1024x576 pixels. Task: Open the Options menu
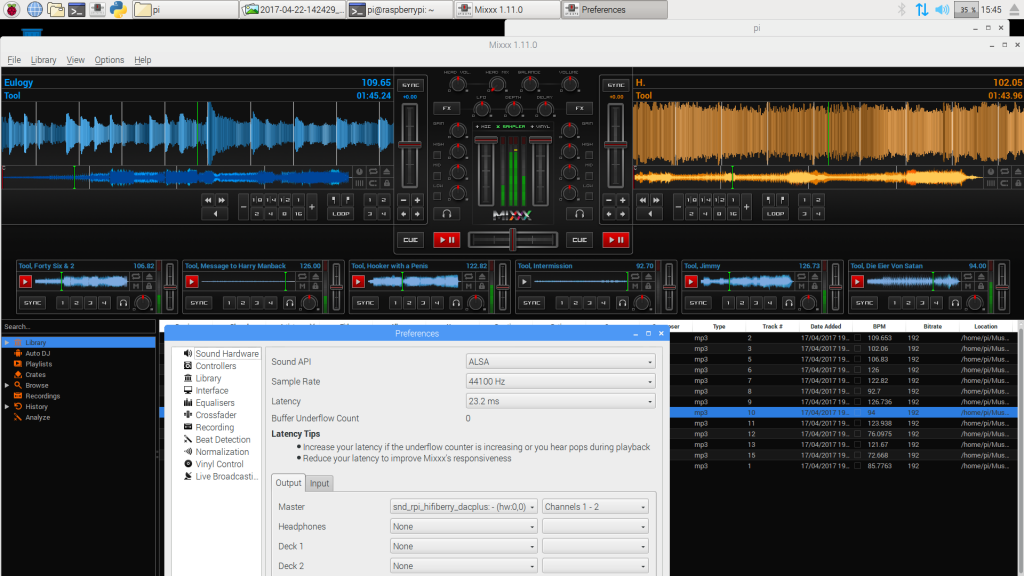click(109, 59)
